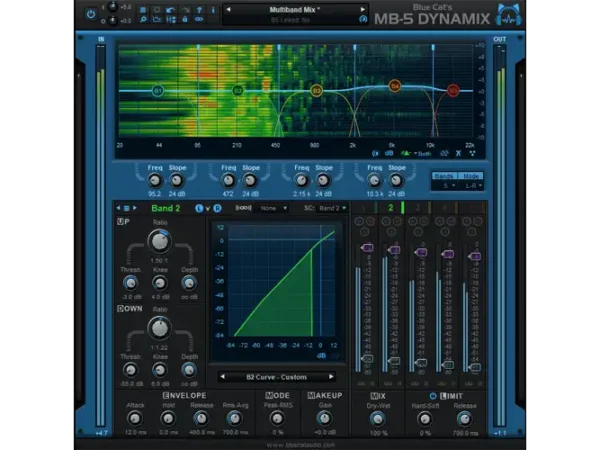Click the Makeup Gain knob

324,418
